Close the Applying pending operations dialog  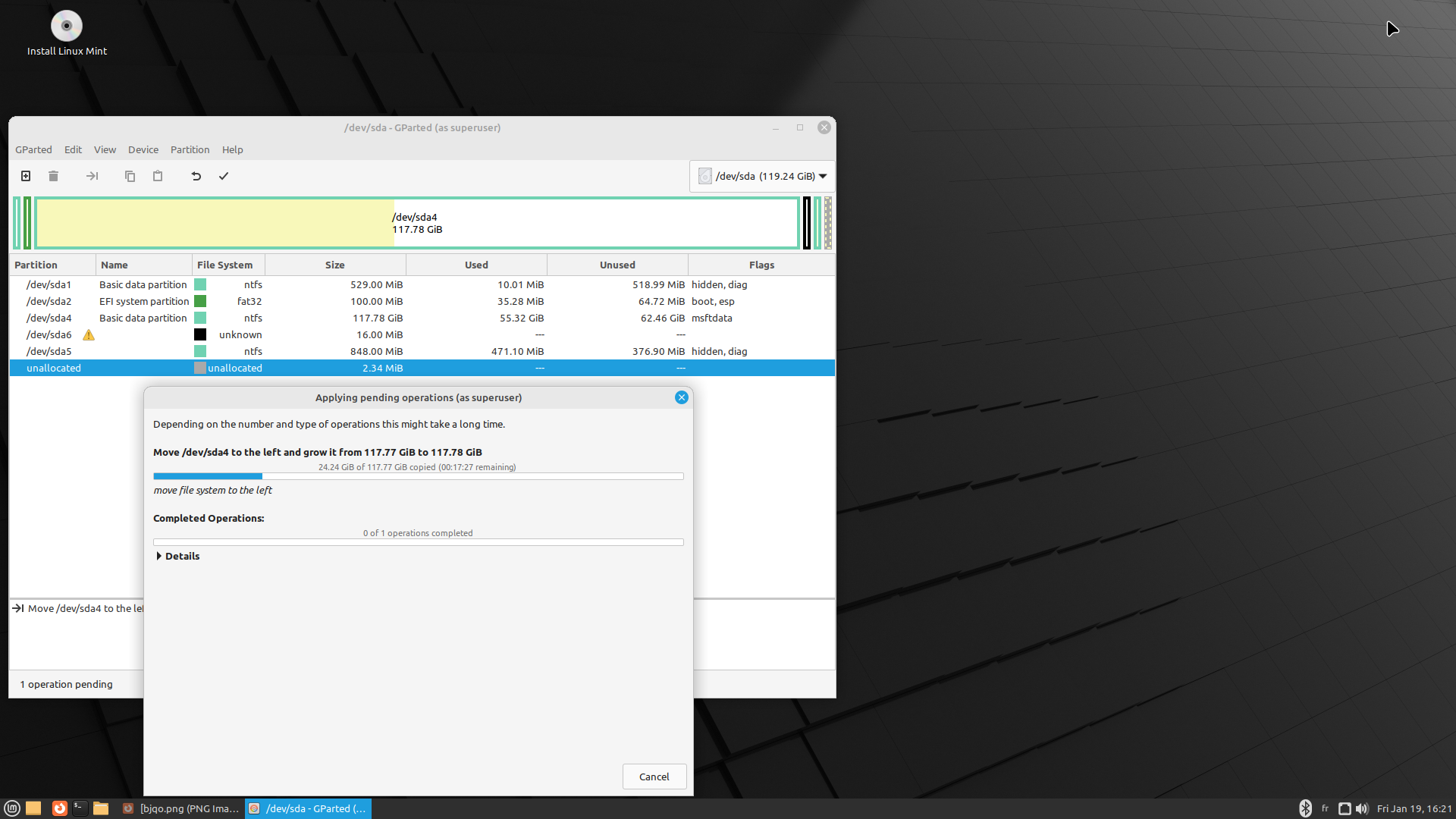681,397
